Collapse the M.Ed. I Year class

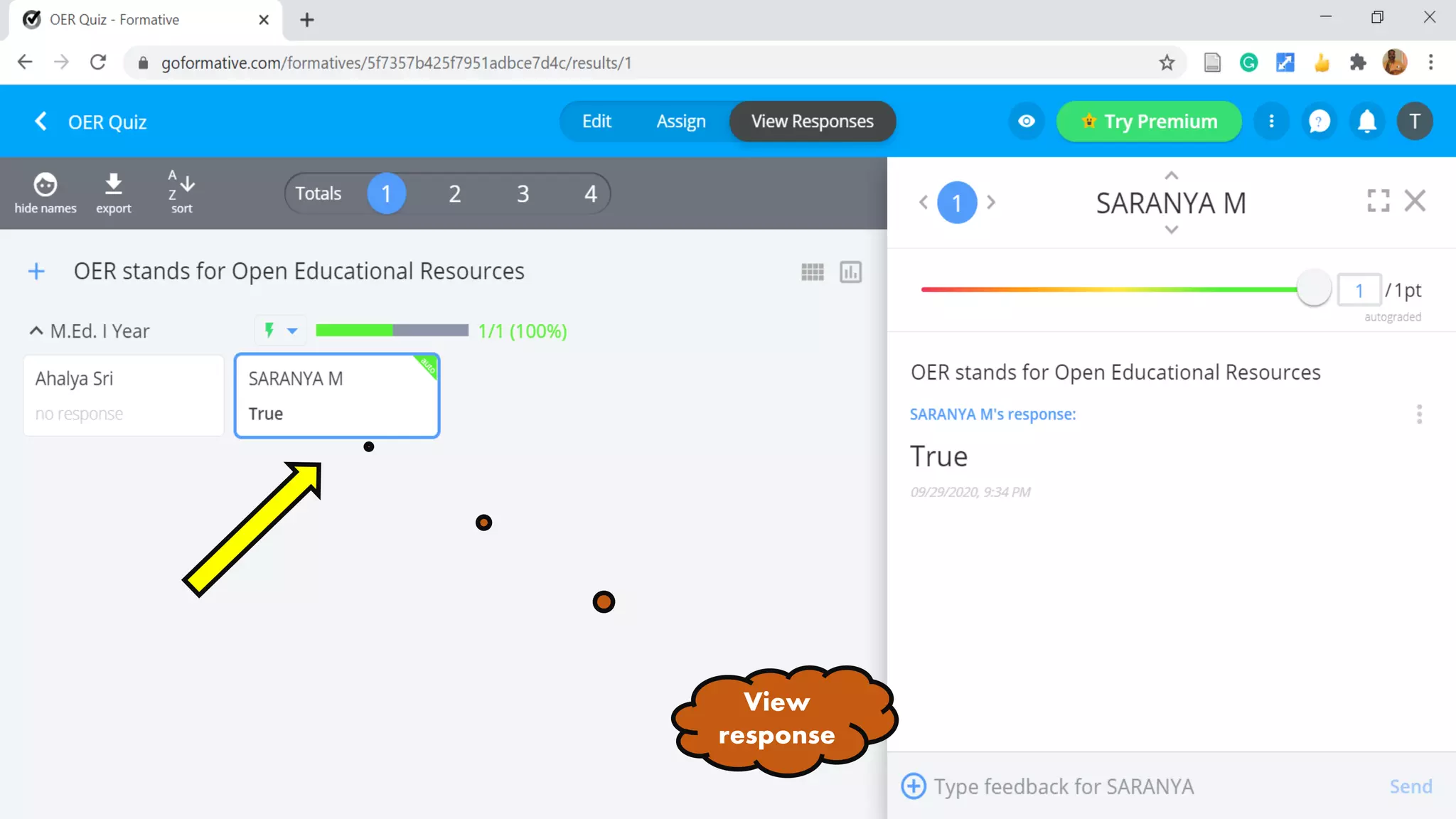[x=36, y=331]
